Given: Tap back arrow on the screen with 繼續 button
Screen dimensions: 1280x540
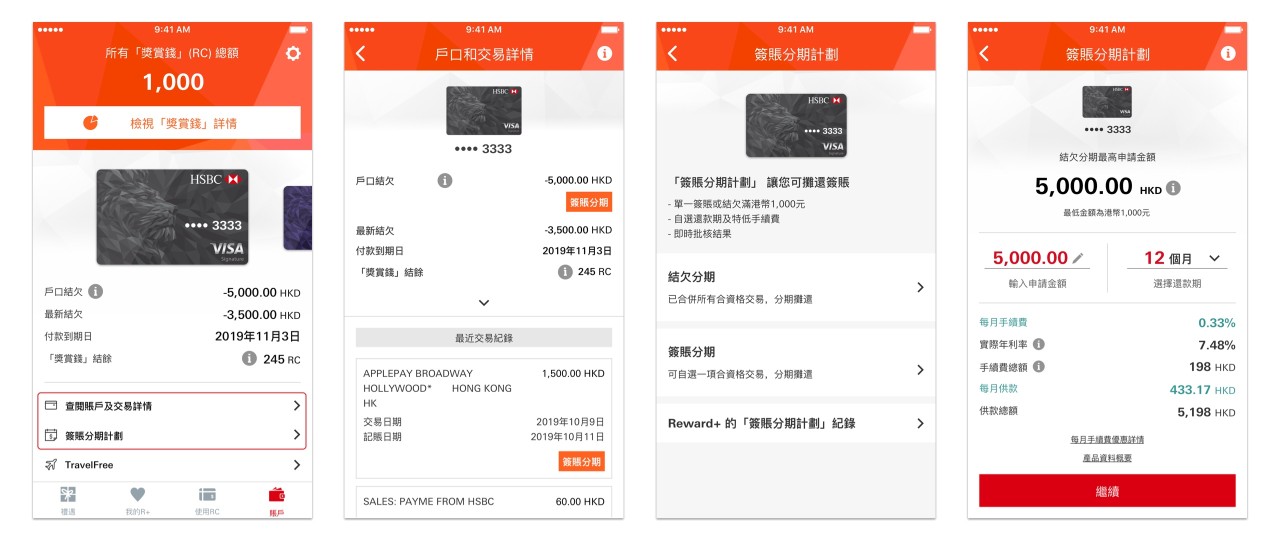Looking at the screenshot, I should [x=984, y=54].
